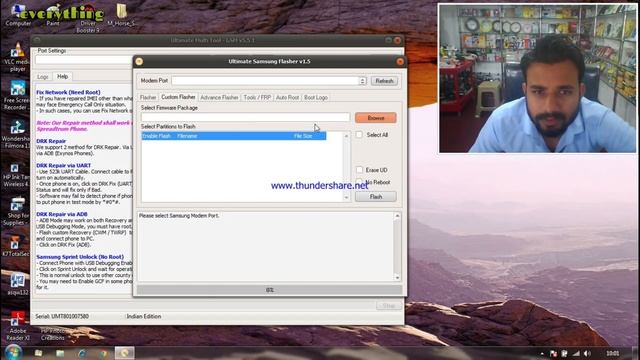Viewport: 640px width, 360px height.
Task: Click the Flash button
Action: pyautogui.click(x=376, y=197)
